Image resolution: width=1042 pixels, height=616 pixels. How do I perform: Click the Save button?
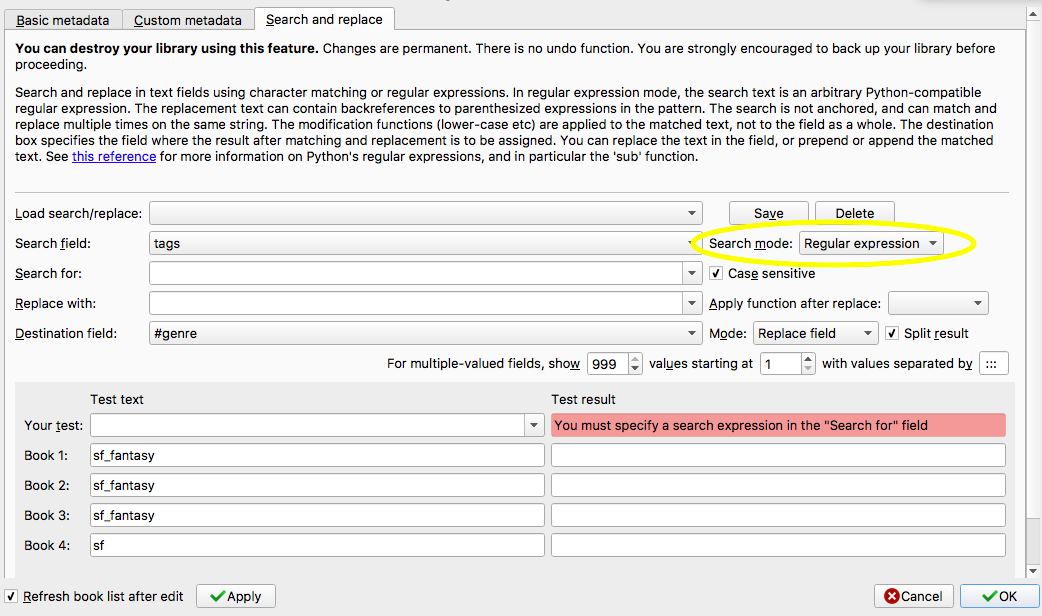tap(768, 213)
